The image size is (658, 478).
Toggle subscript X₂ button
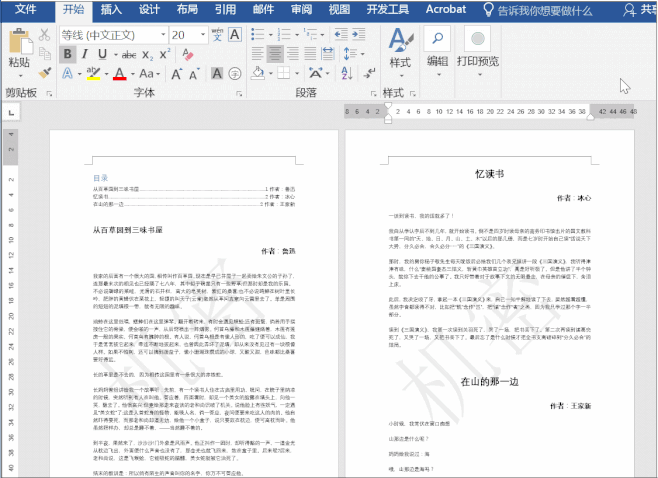point(147,55)
